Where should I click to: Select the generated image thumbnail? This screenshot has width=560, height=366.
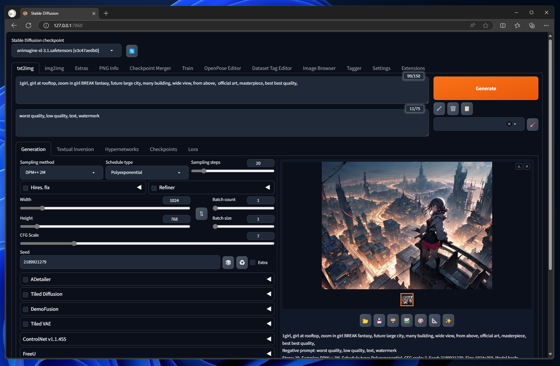407,300
